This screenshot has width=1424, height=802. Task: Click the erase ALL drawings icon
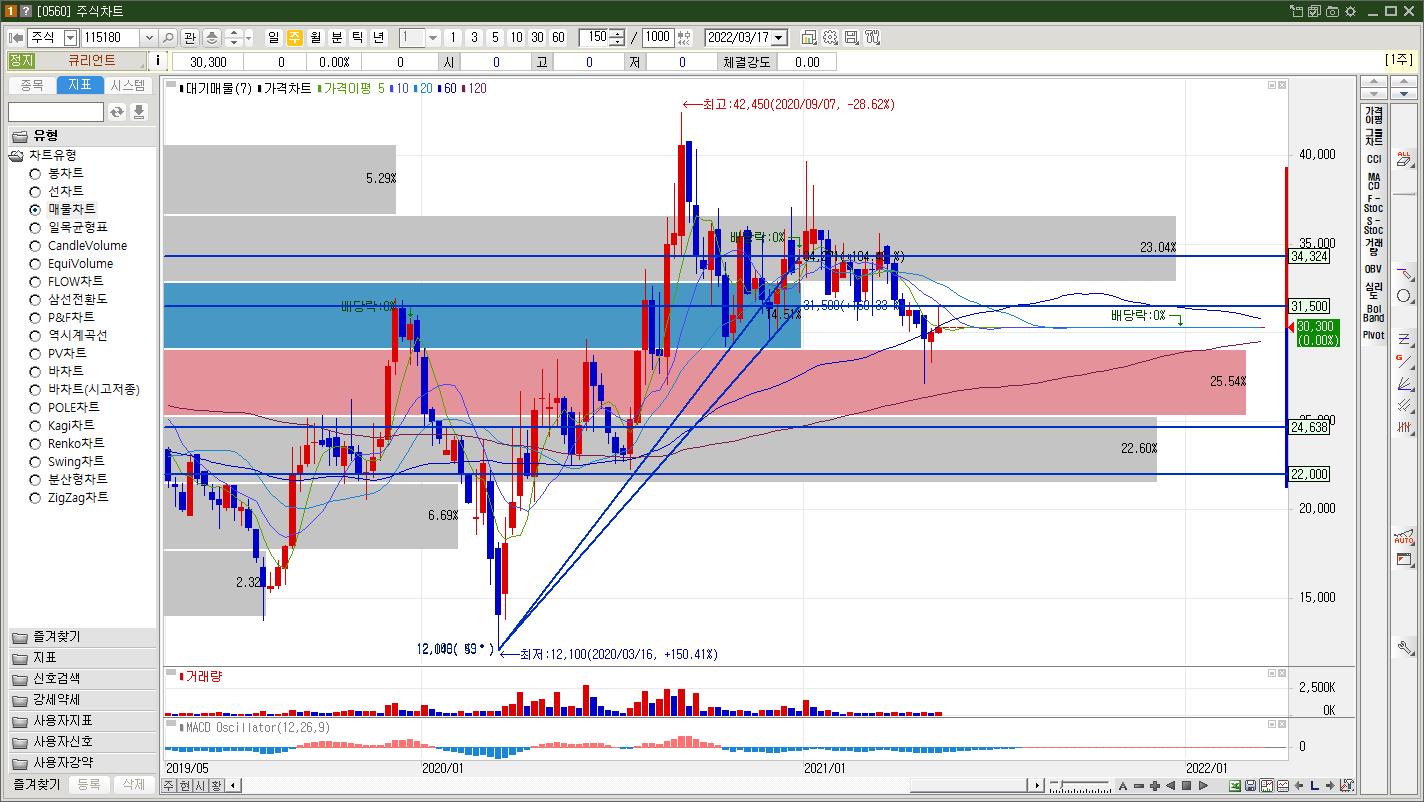click(1404, 159)
